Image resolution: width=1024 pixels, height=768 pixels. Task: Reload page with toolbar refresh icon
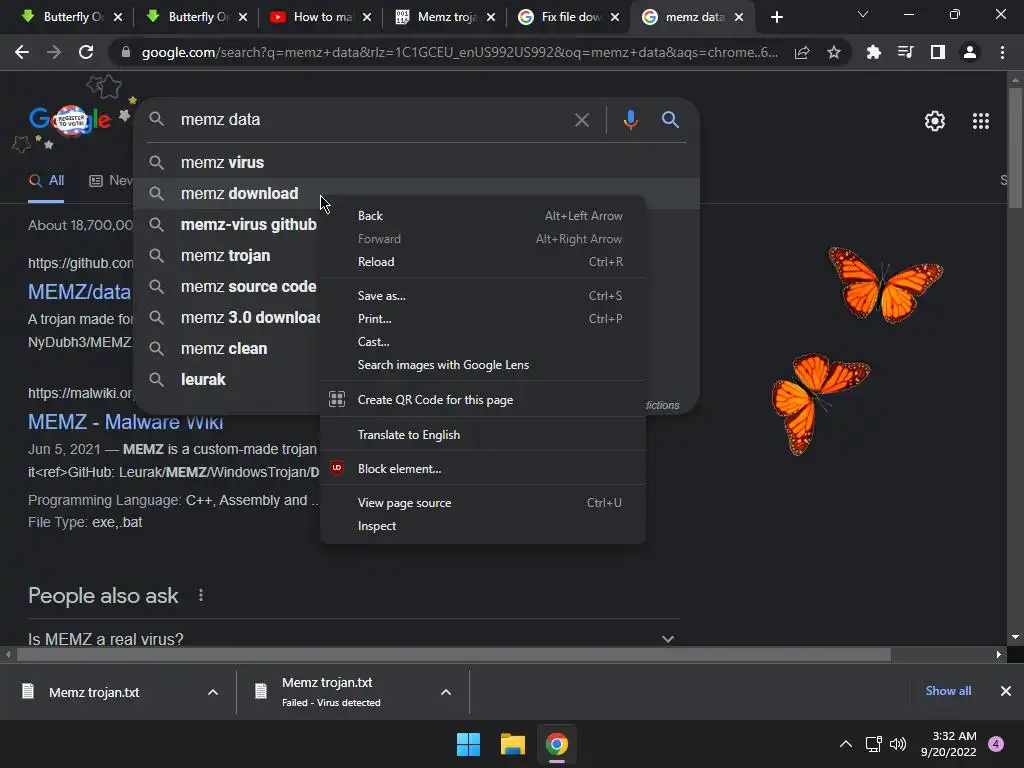86,52
